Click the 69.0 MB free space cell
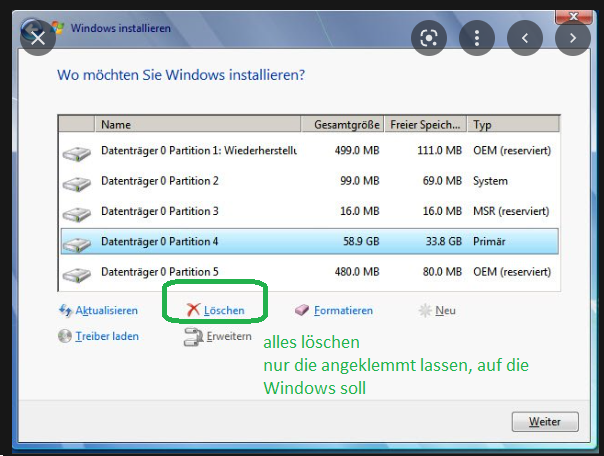Image resolution: width=604 pixels, height=456 pixels. point(442,181)
